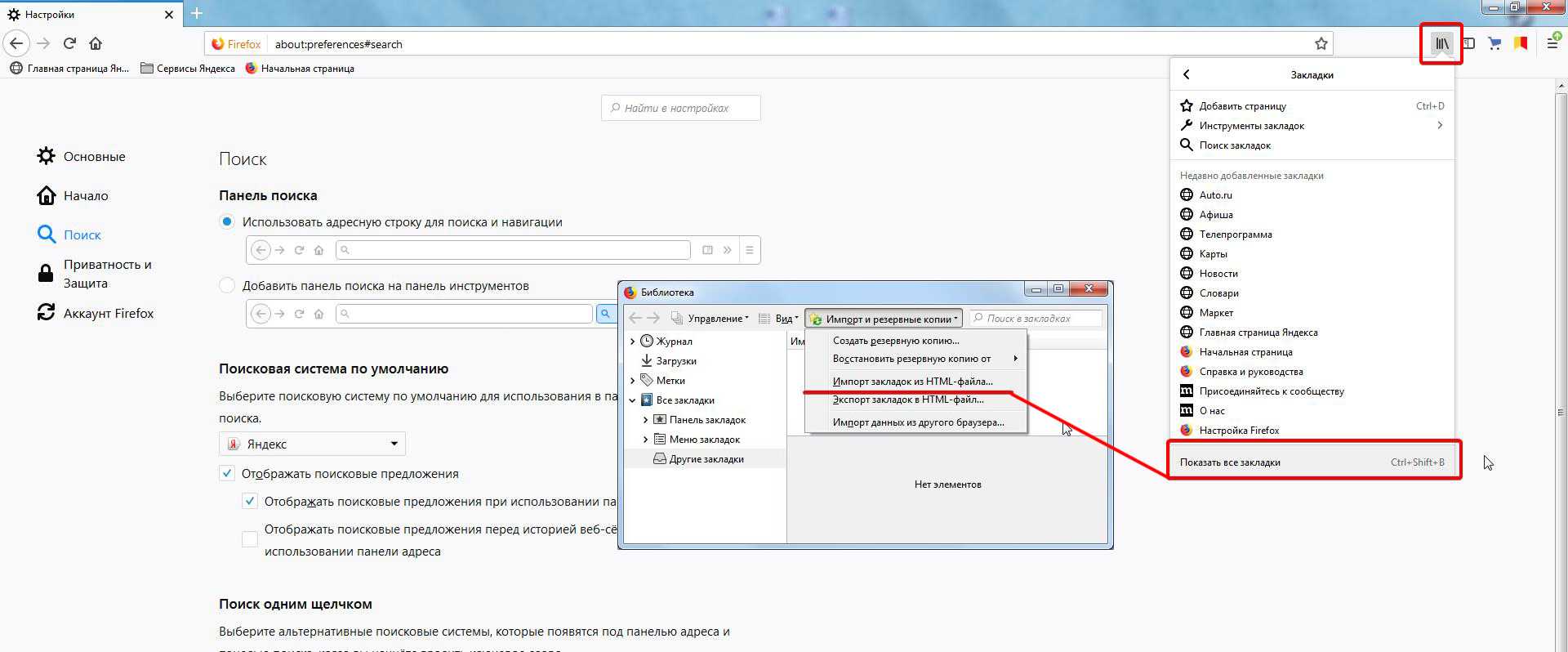Toggle Отображать поисковые предложения checkbox
Screen dimensions: 1568x652
point(227,473)
